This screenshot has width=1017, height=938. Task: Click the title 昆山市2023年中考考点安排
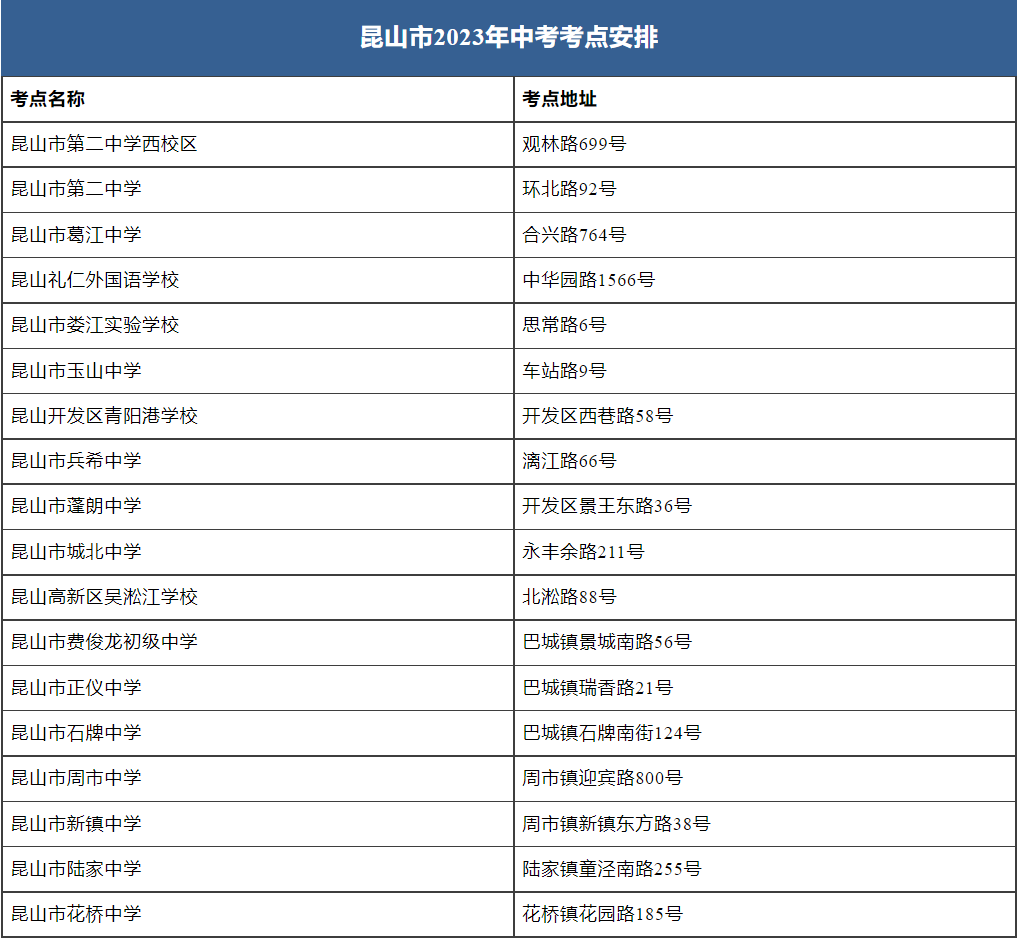[x=509, y=37]
